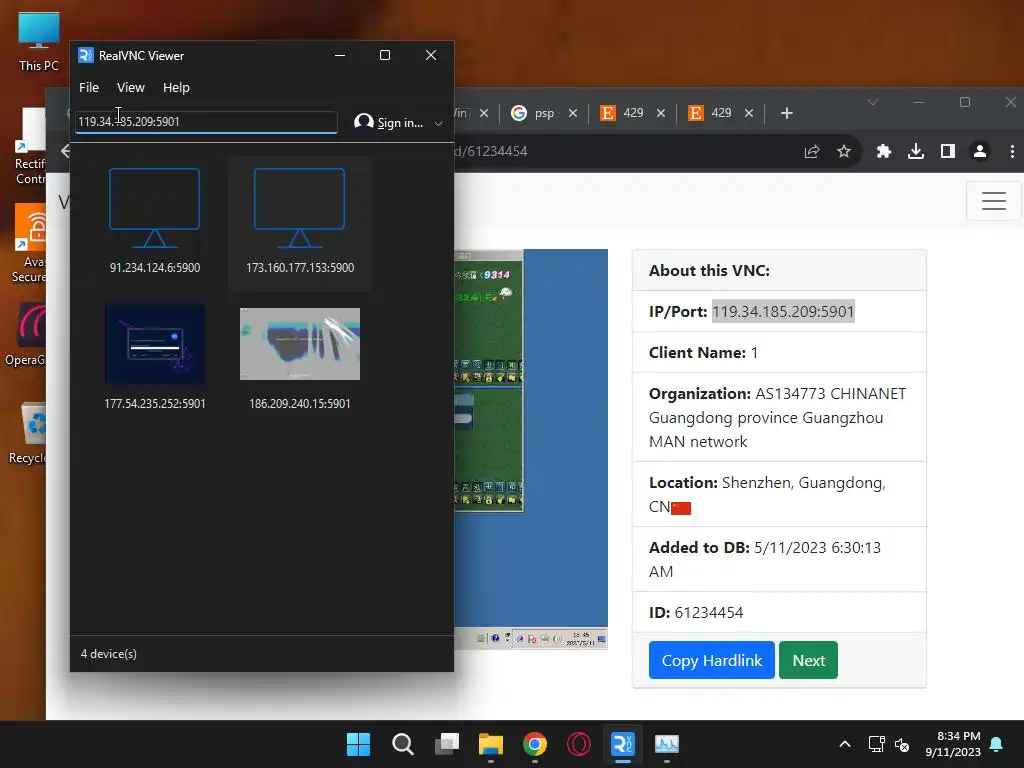1024x768 pixels.
Task: Click the 173.160.177.153:5900 address label
Action: coord(300,268)
